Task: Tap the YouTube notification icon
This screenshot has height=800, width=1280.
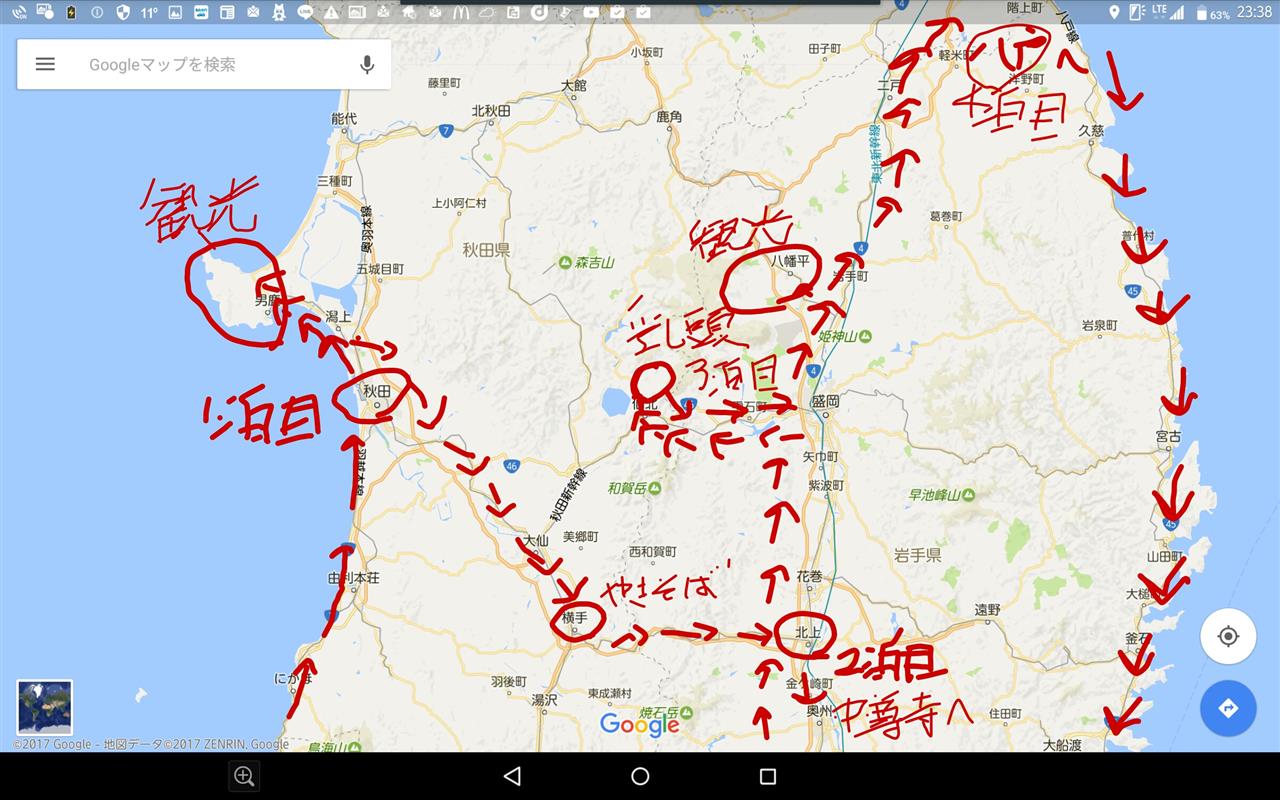Action: (591, 12)
